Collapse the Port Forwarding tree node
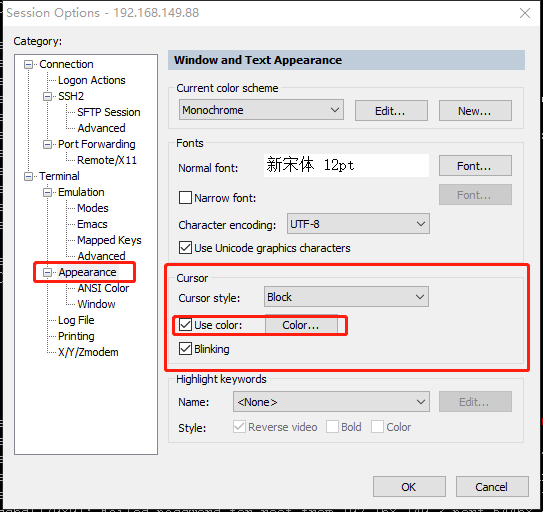This screenshot has height=512, width=543. point(47,144)
